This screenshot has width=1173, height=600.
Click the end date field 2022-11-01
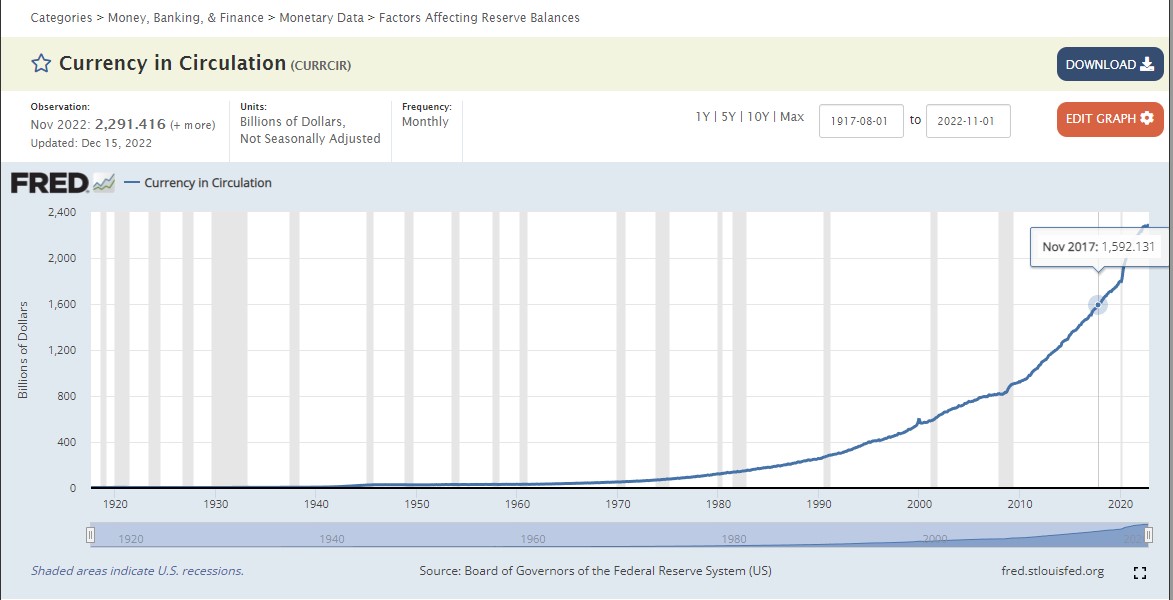[x=968, y=121]
